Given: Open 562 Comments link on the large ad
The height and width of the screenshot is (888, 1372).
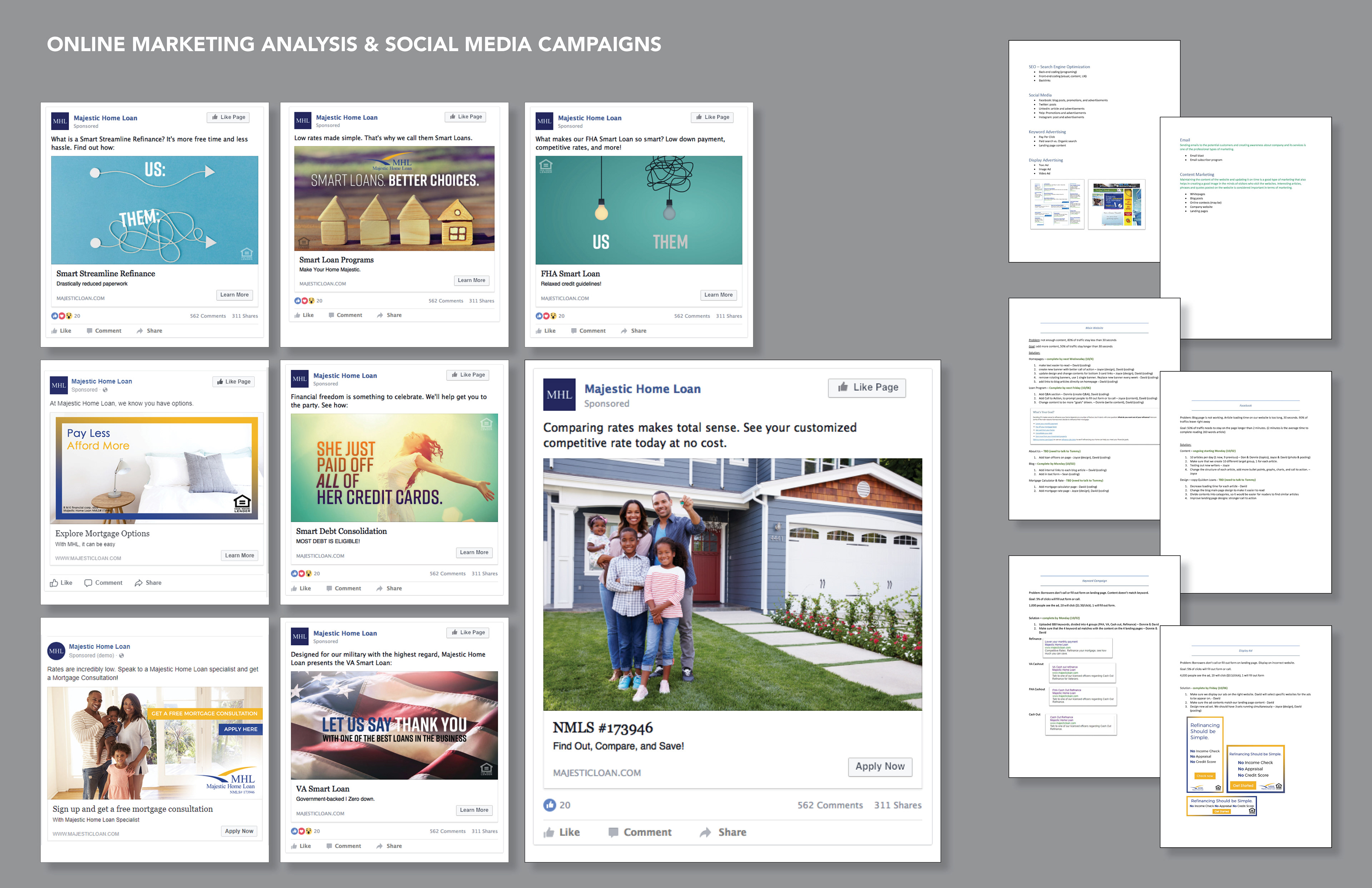Looking at the screenshot, I should [x=830, y=805].
